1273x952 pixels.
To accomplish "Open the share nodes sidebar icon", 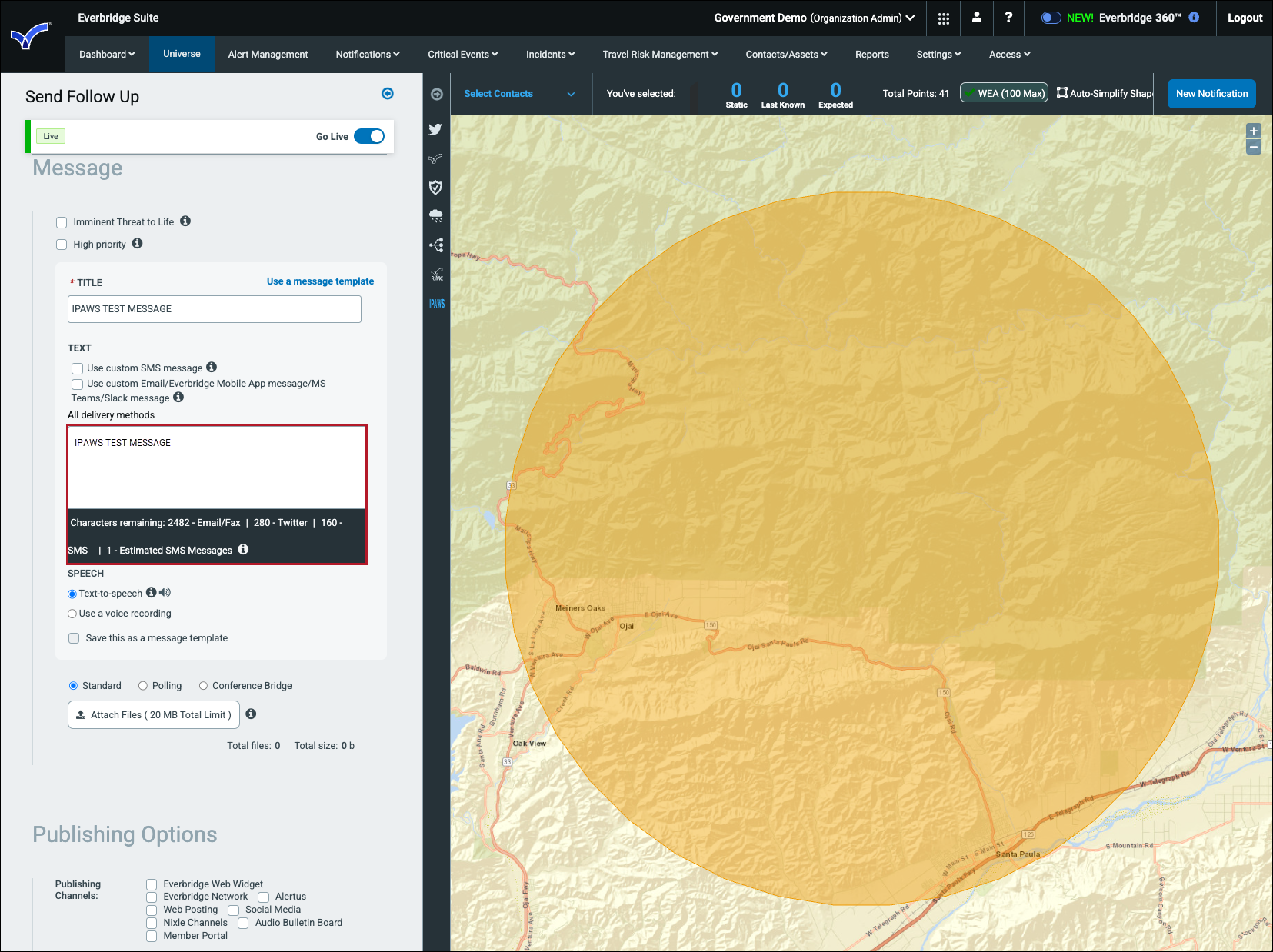I will tap(436, 245).
